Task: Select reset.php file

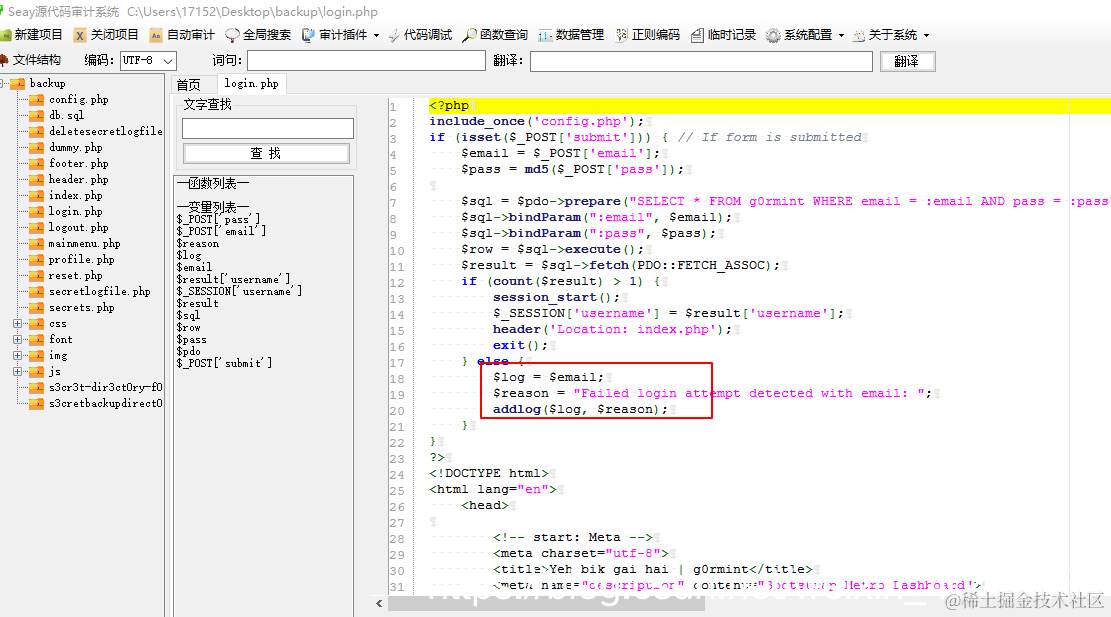Action: point(76,276)
